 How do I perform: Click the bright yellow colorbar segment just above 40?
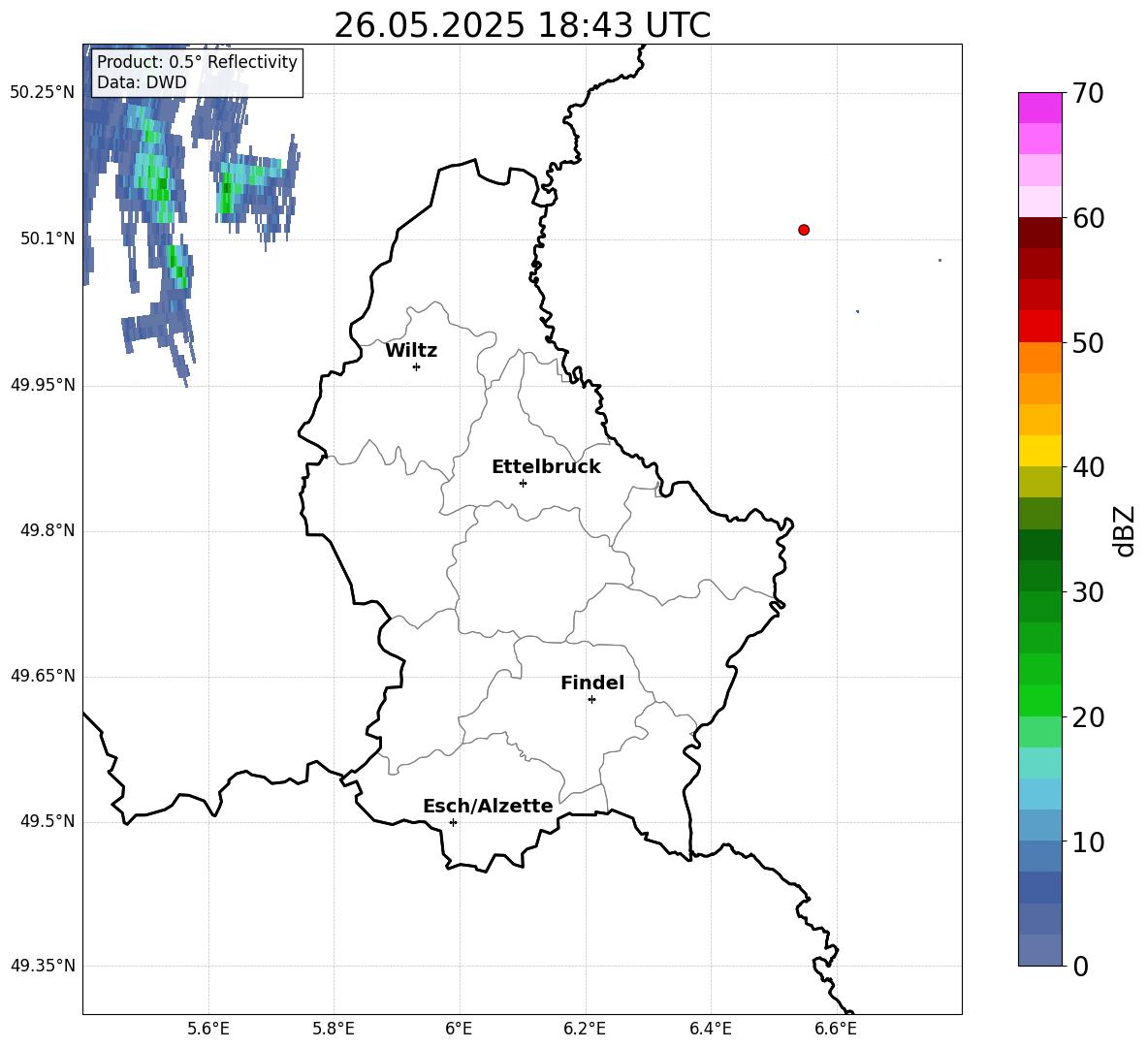(1039, 451)
